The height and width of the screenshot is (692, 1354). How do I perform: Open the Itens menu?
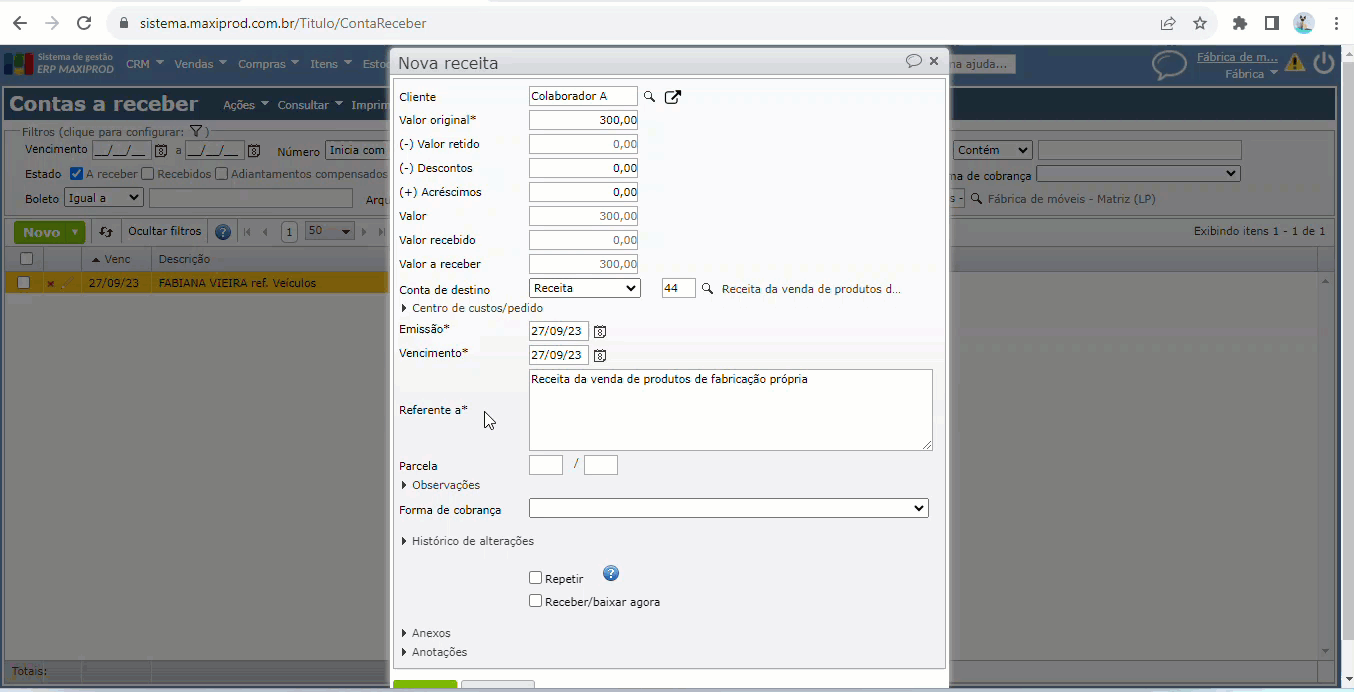point(331,64)
